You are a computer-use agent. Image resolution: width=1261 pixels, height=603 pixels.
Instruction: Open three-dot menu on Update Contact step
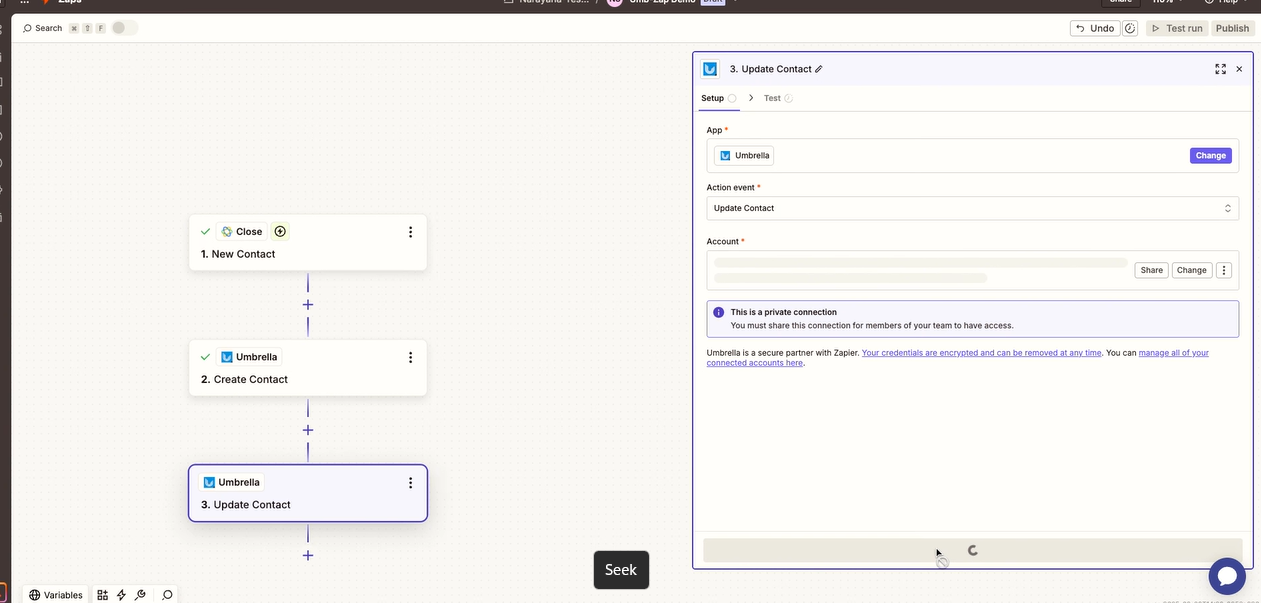click(410, 483)
